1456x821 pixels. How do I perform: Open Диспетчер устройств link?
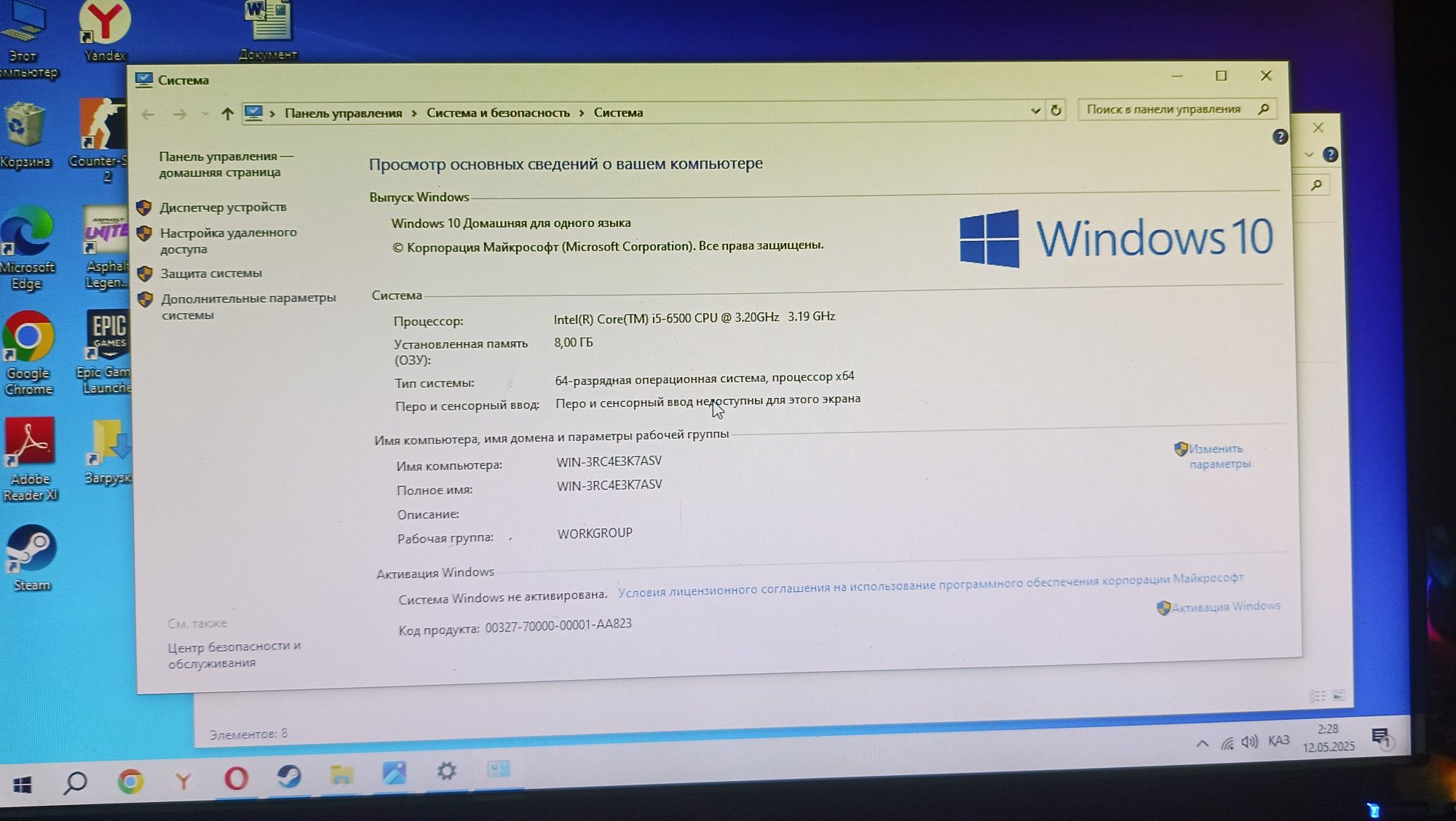click(223, 207)
